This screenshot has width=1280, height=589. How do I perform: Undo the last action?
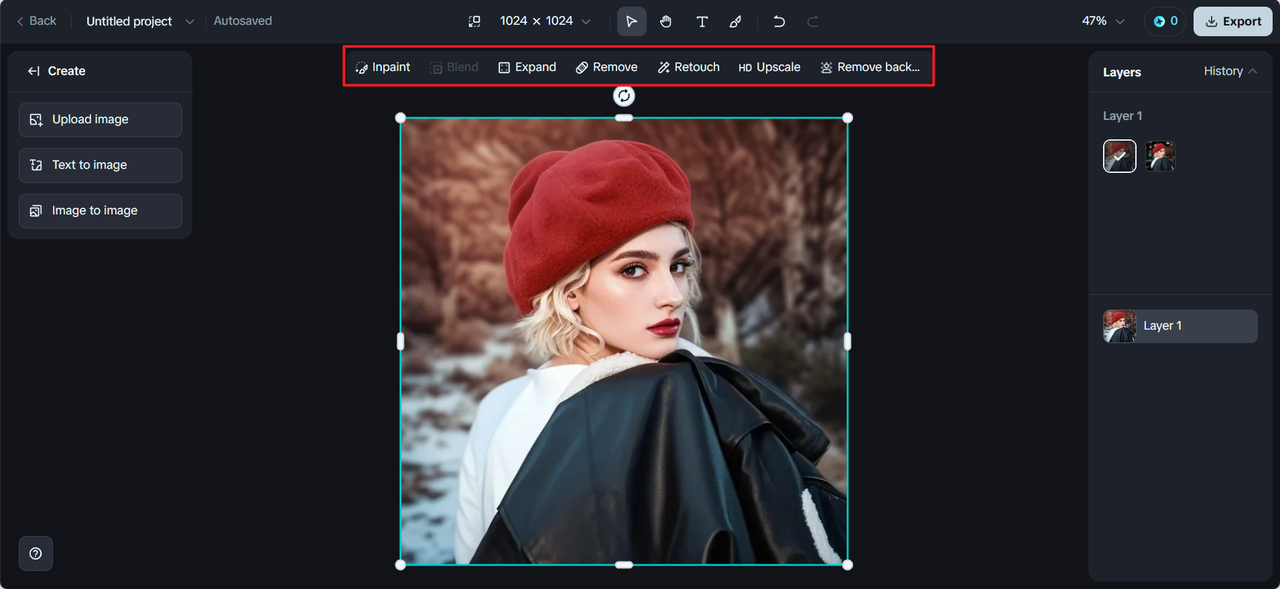pos(779,21)
